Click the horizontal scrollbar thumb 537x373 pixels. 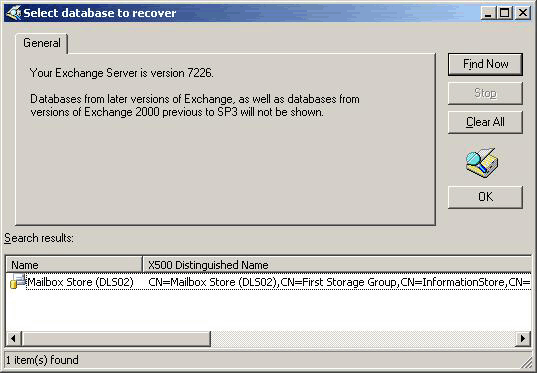coord(116,339)
